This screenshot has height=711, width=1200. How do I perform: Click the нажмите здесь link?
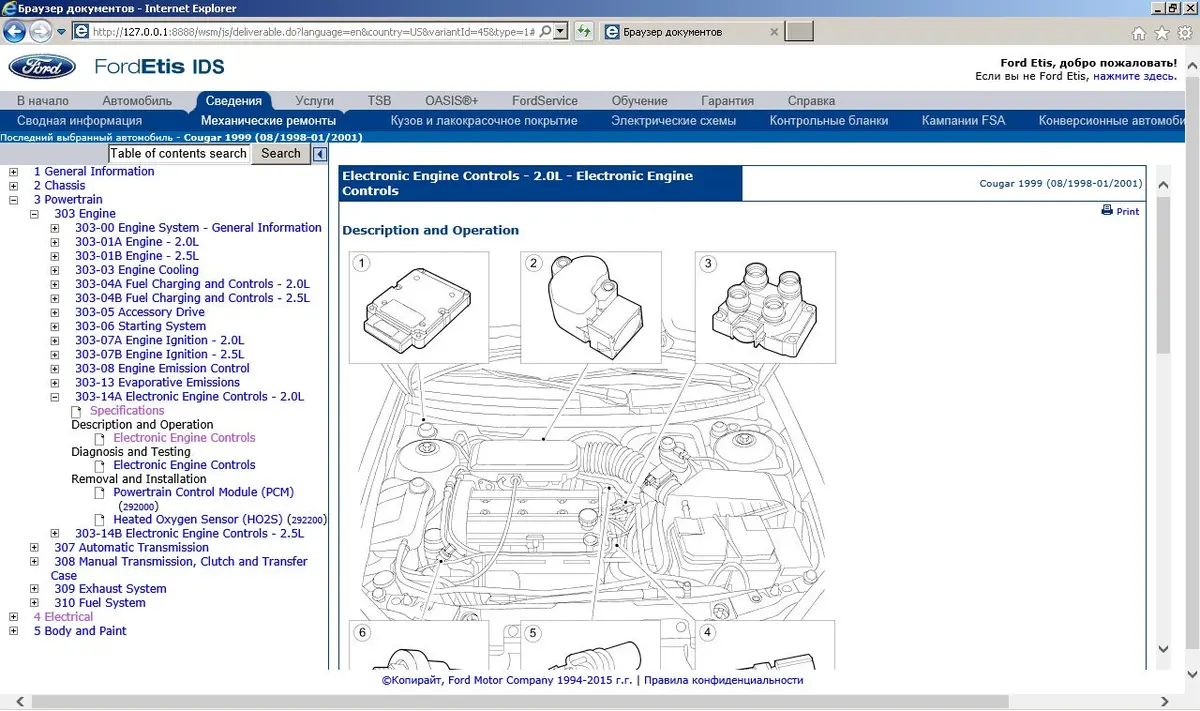point(1134,76)
